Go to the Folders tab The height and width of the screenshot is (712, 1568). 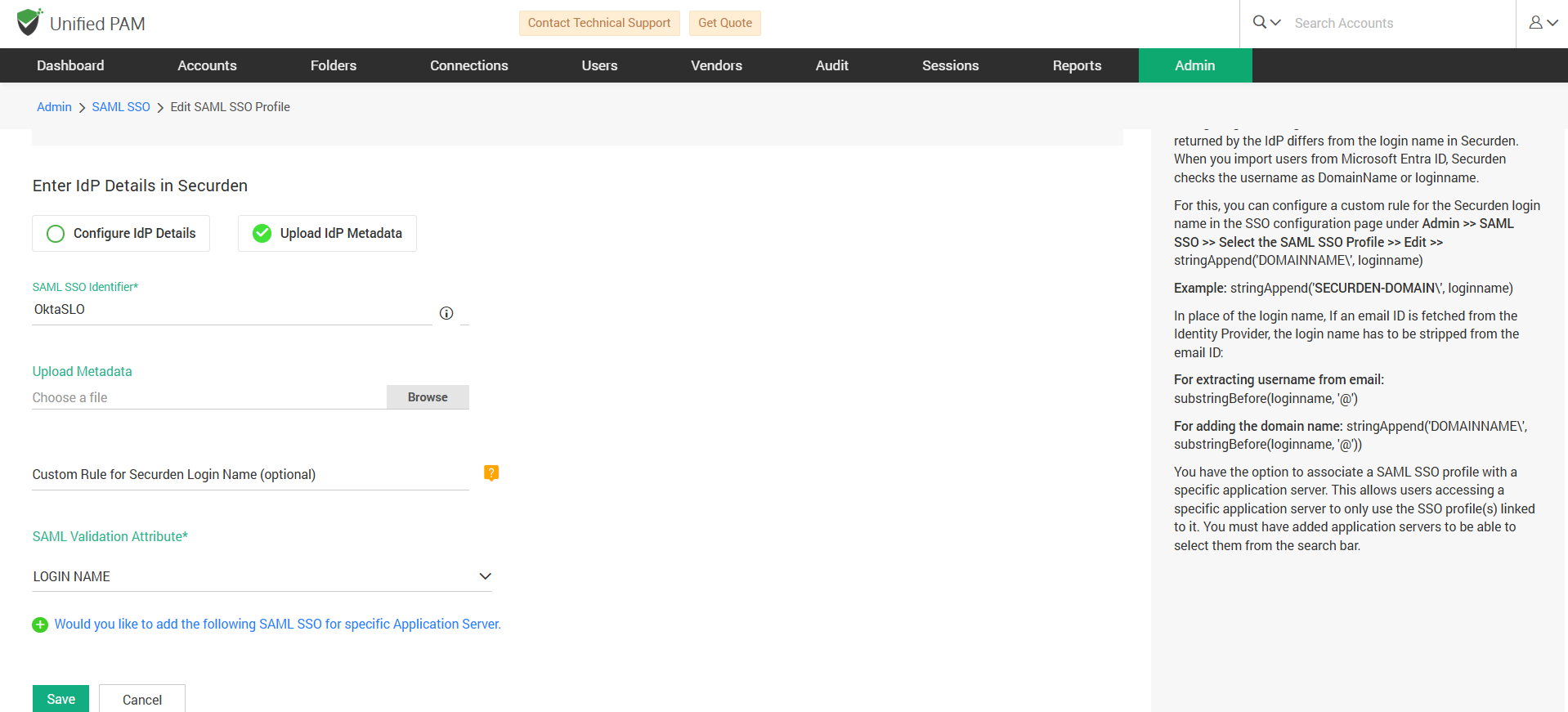coord(334,65)
